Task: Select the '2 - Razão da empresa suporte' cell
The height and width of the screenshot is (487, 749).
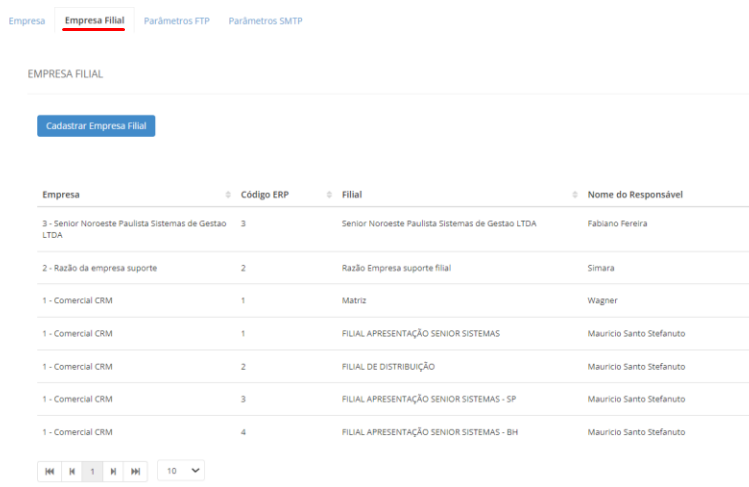Action: (x=99, y=268)
